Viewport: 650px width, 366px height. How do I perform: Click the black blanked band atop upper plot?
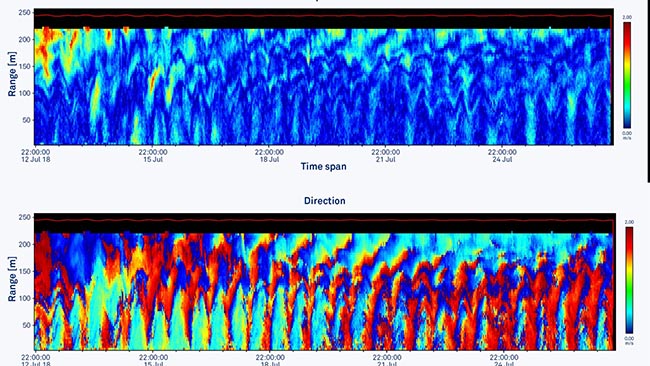(x=323, y=19)
